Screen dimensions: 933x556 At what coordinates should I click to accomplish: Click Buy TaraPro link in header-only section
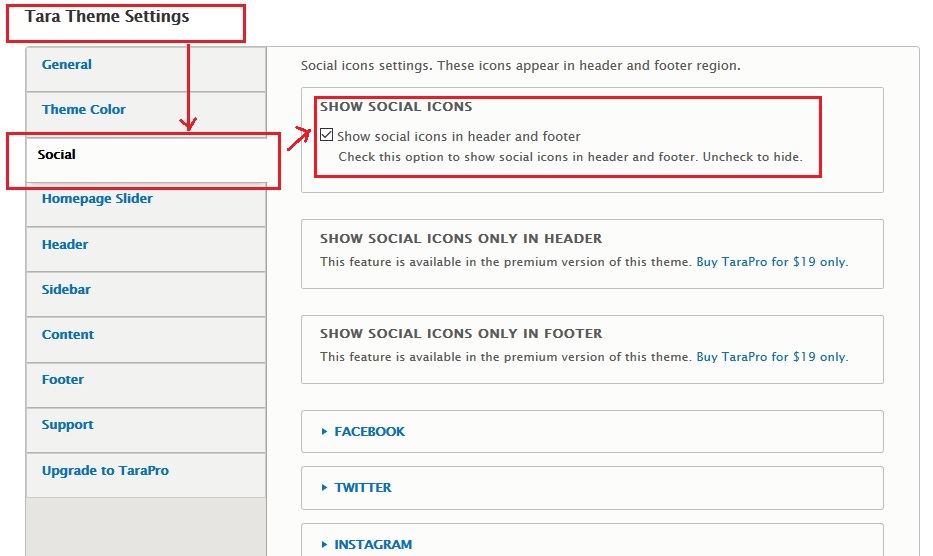(771, 262)
